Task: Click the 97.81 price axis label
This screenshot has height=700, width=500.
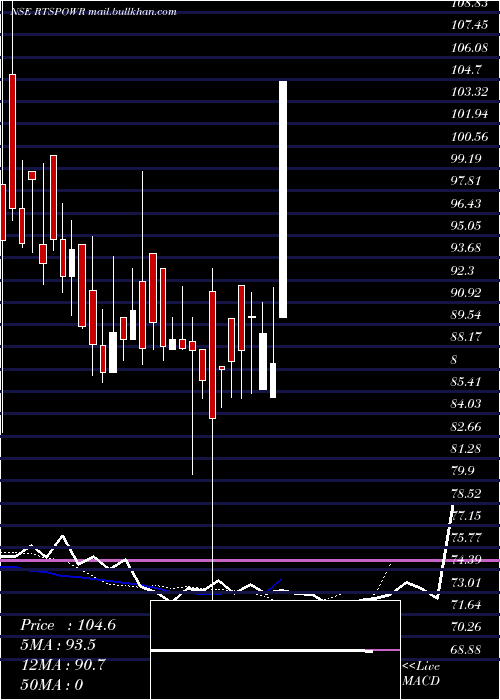Action: (x=467, y=181)
